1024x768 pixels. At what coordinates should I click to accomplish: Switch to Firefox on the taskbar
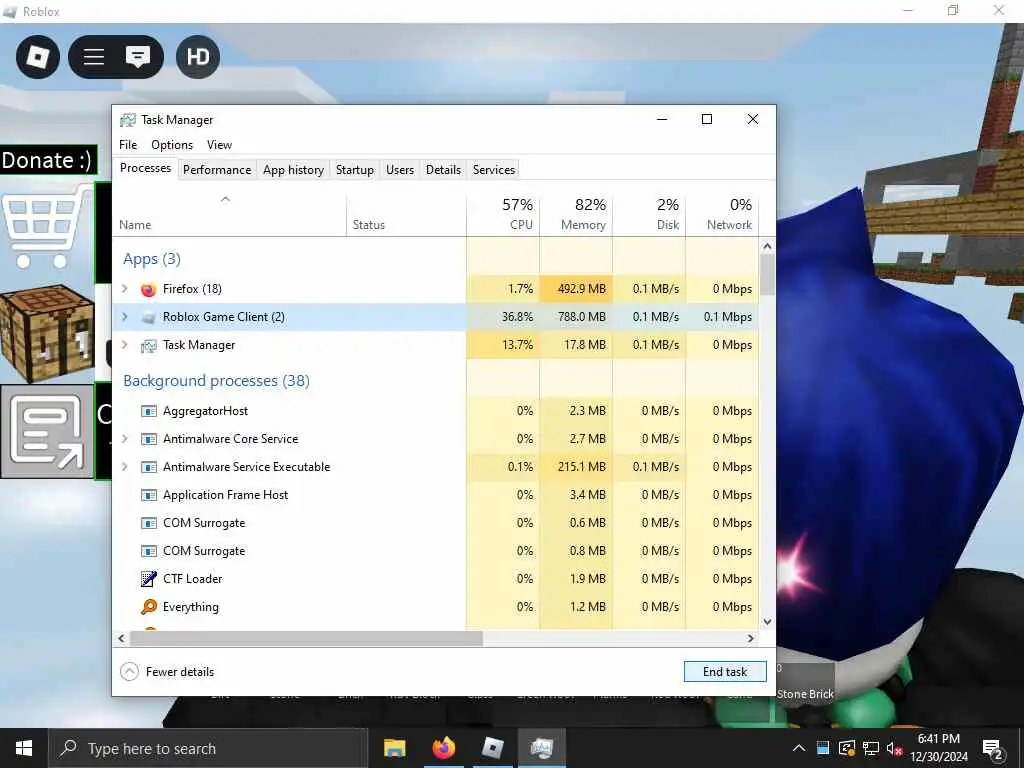click(x=443, y=748)
